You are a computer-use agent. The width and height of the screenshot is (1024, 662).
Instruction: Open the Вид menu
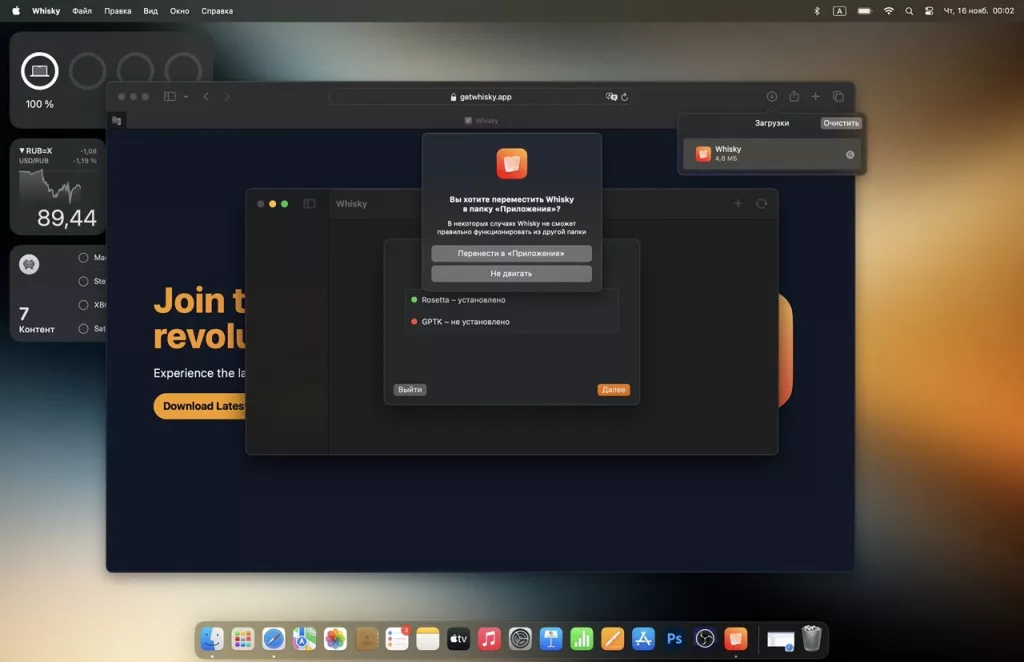[150, 11]
